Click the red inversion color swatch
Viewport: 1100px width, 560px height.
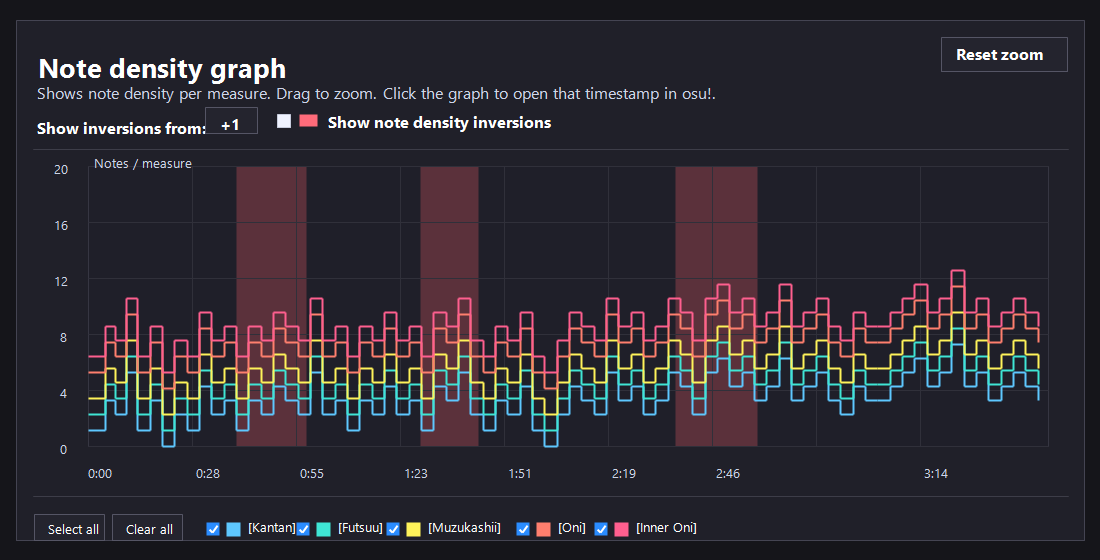[309, 121]
